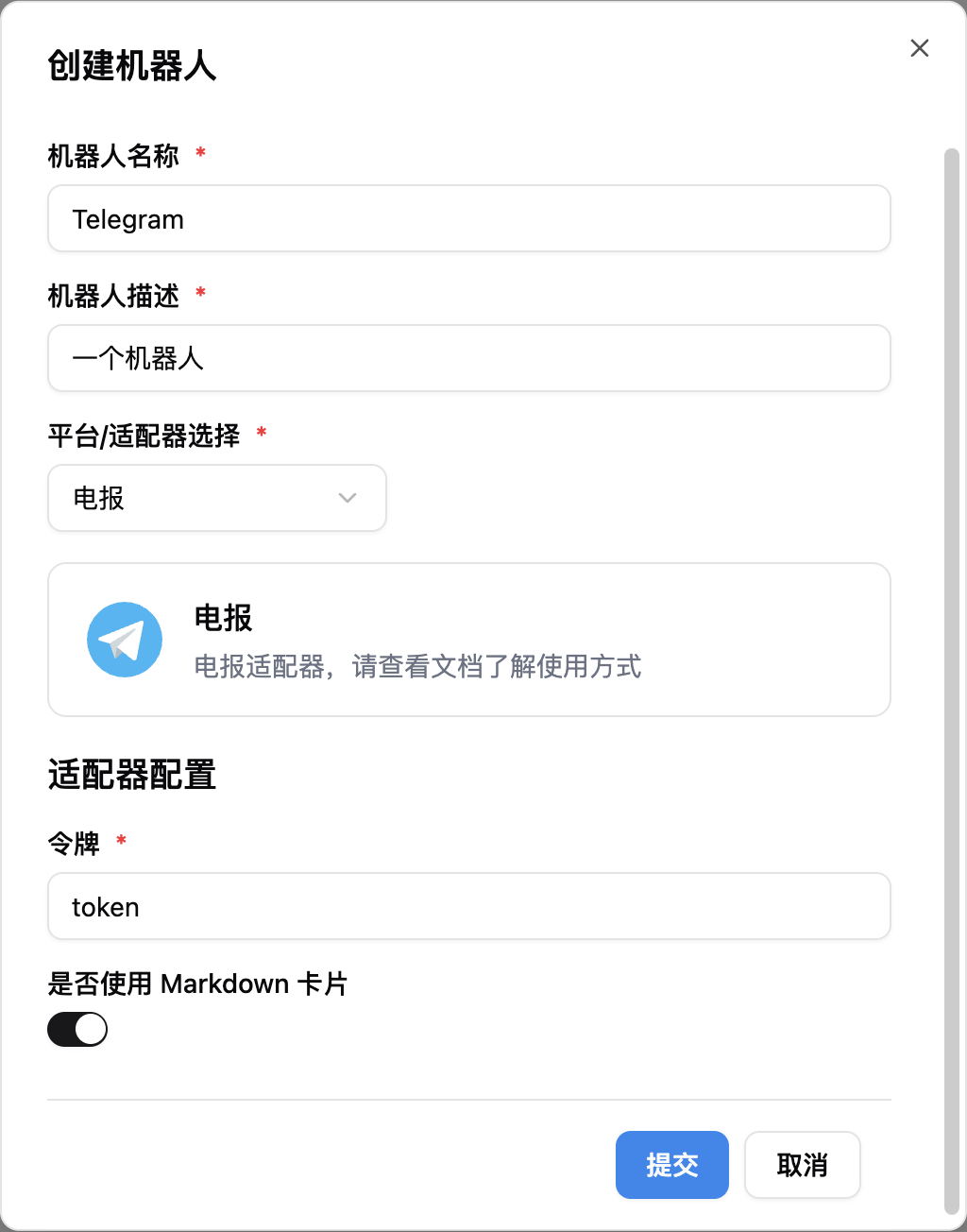Click the 机器人描述 input showing 一个机器人
967x1232 pixels.
click(469, 358)
